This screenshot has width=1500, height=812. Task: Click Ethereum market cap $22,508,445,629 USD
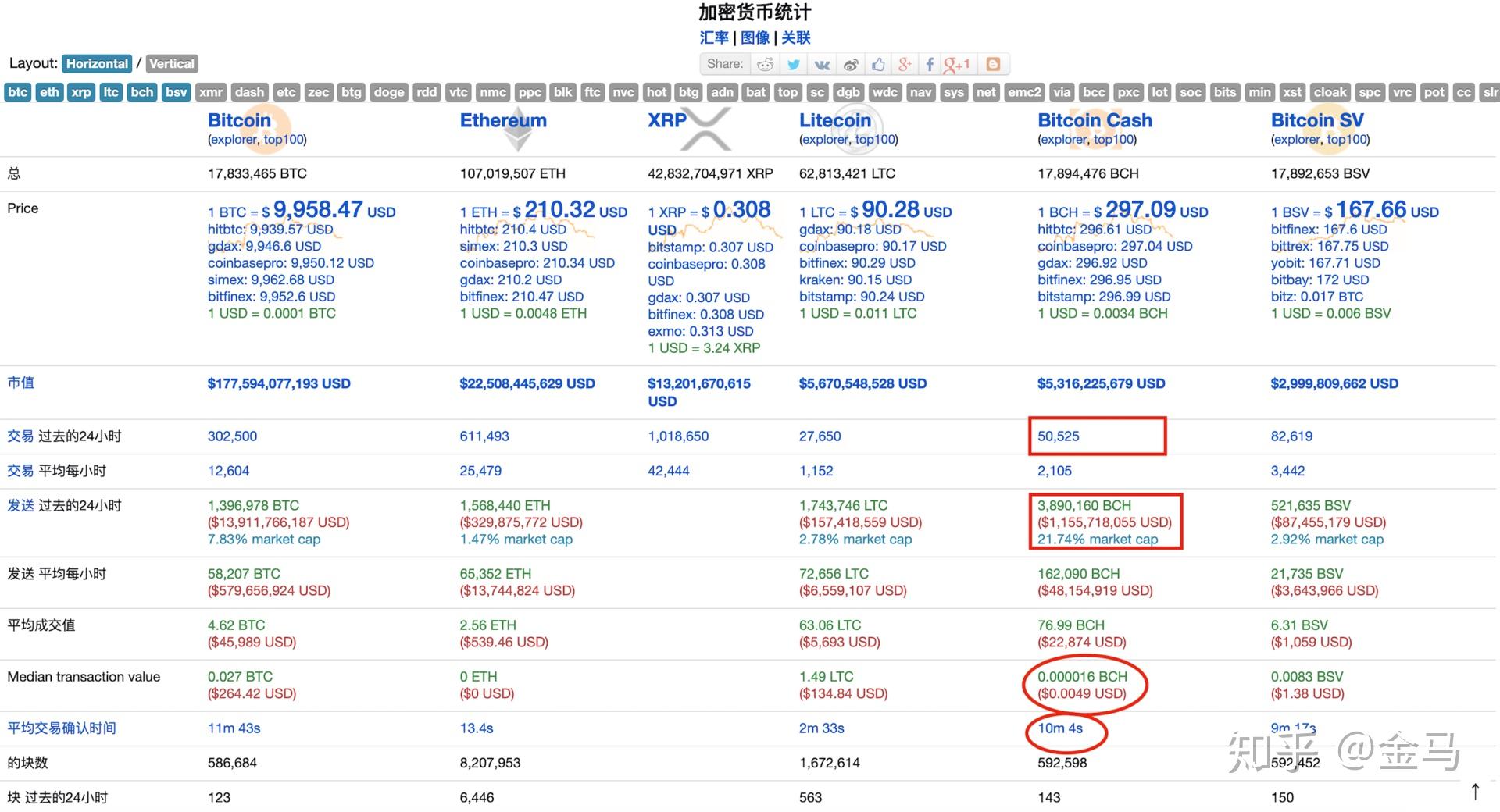527,383
